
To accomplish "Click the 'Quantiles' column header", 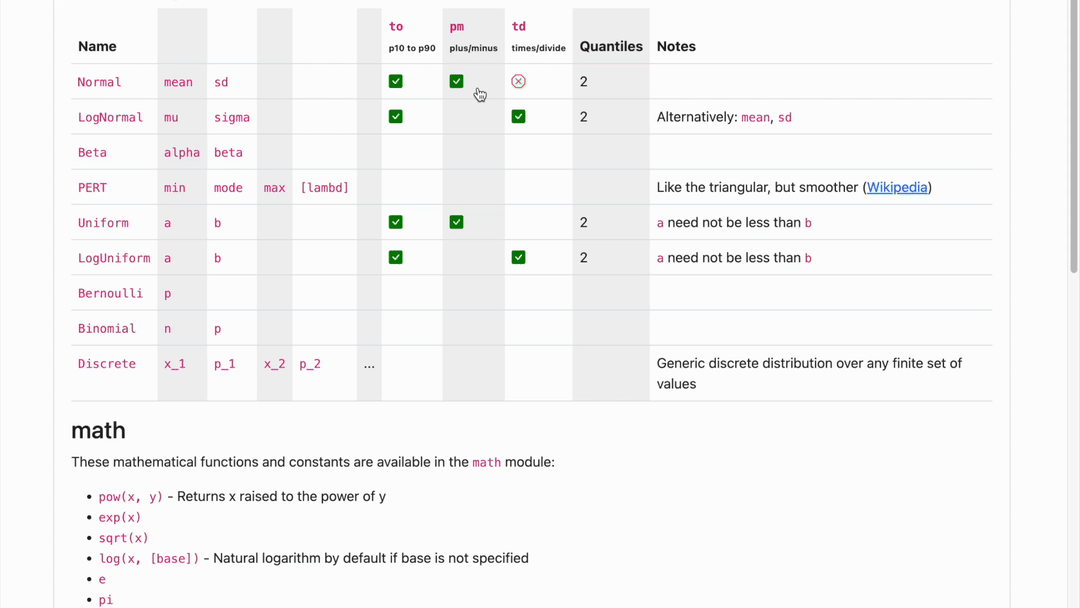I will point(611,46).
